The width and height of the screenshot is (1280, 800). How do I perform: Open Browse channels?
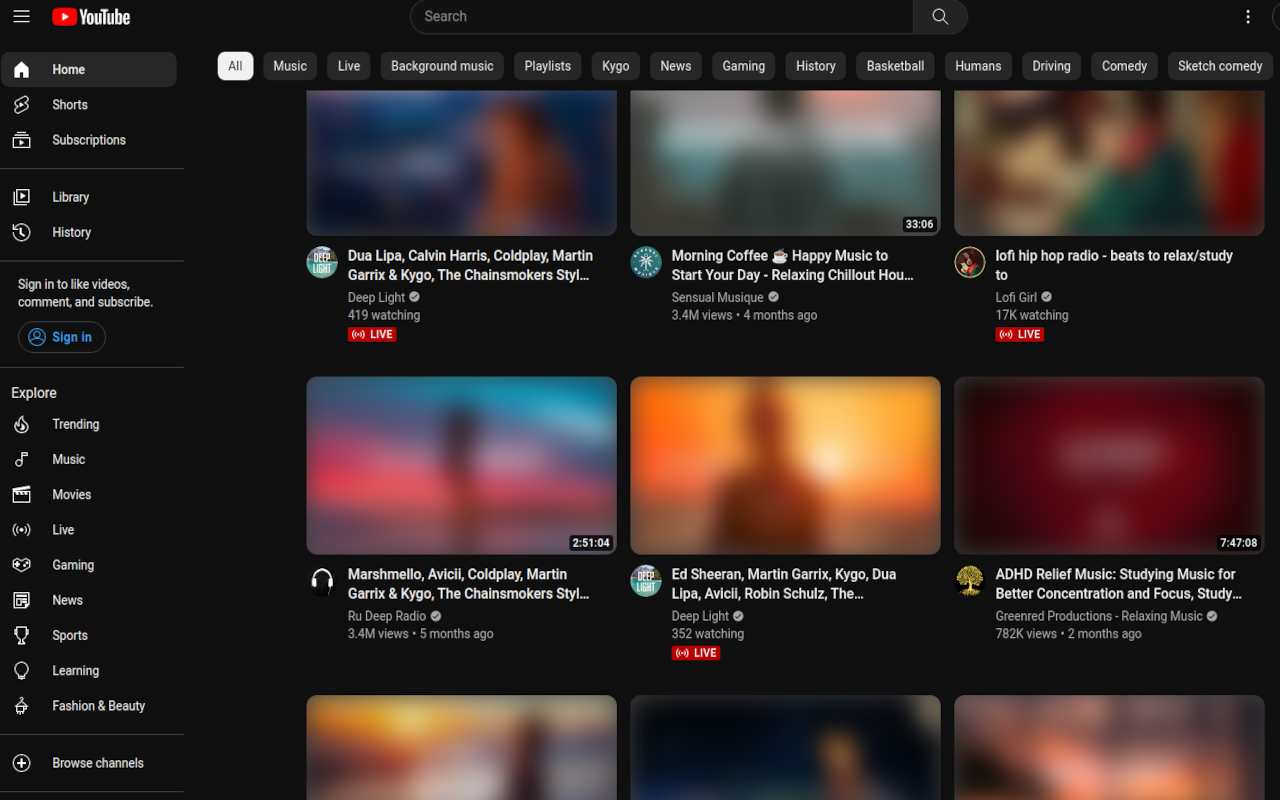pos(97,763)
